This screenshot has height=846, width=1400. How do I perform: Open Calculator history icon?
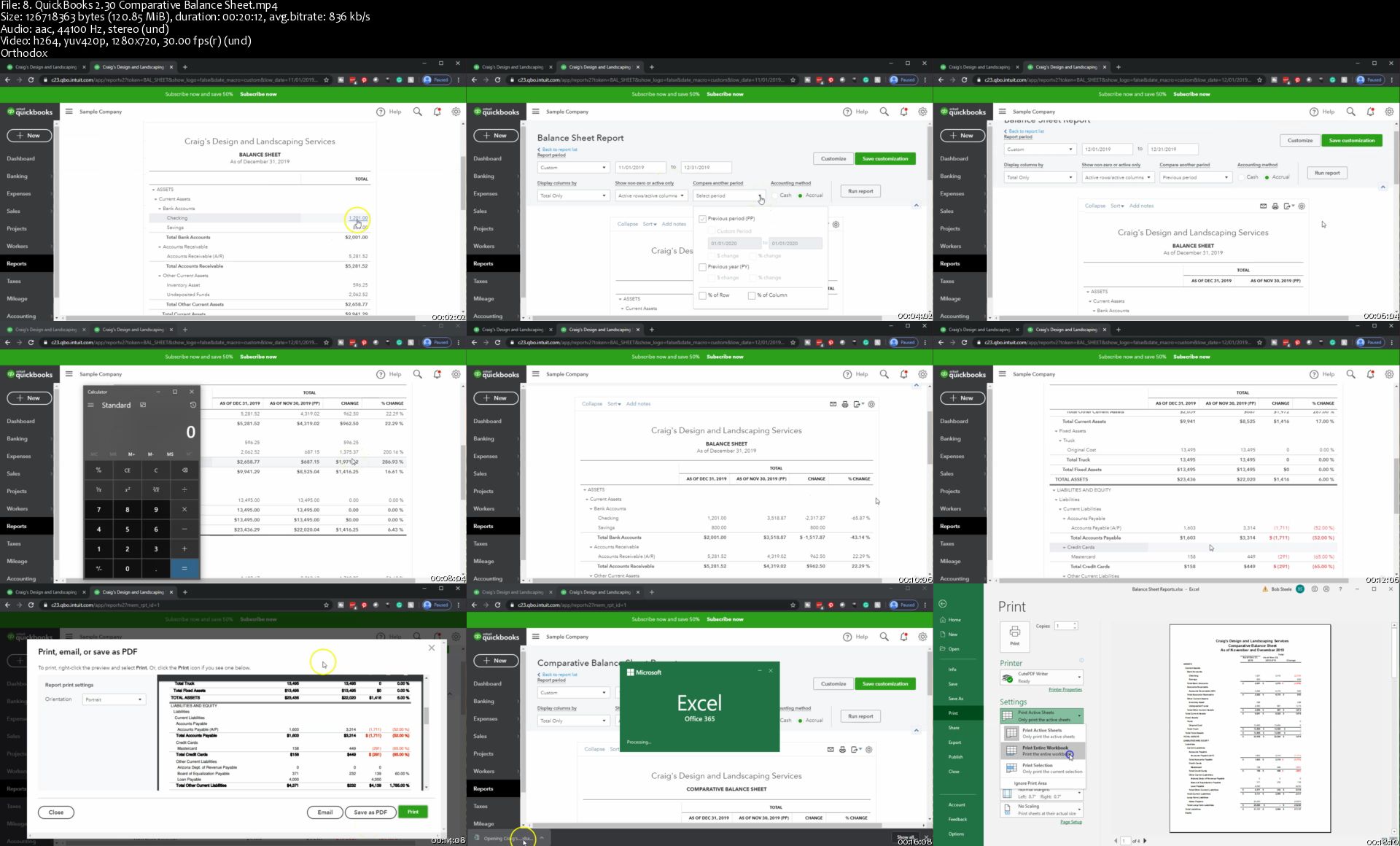(192, 405)
